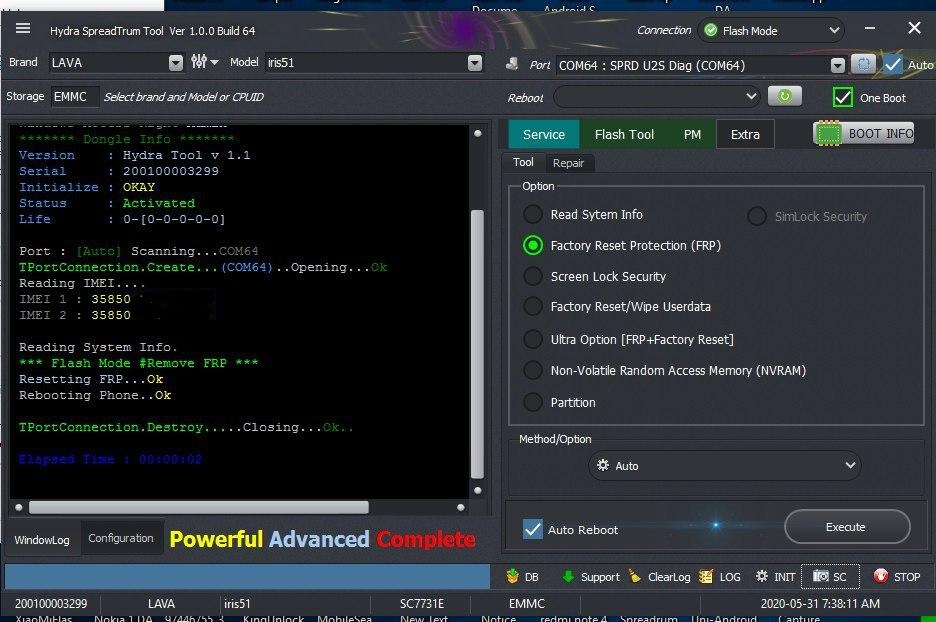Select Read Sytem Info option
Image resolution: width=936 pixels, height=622 pixels.
pos(532,214)
